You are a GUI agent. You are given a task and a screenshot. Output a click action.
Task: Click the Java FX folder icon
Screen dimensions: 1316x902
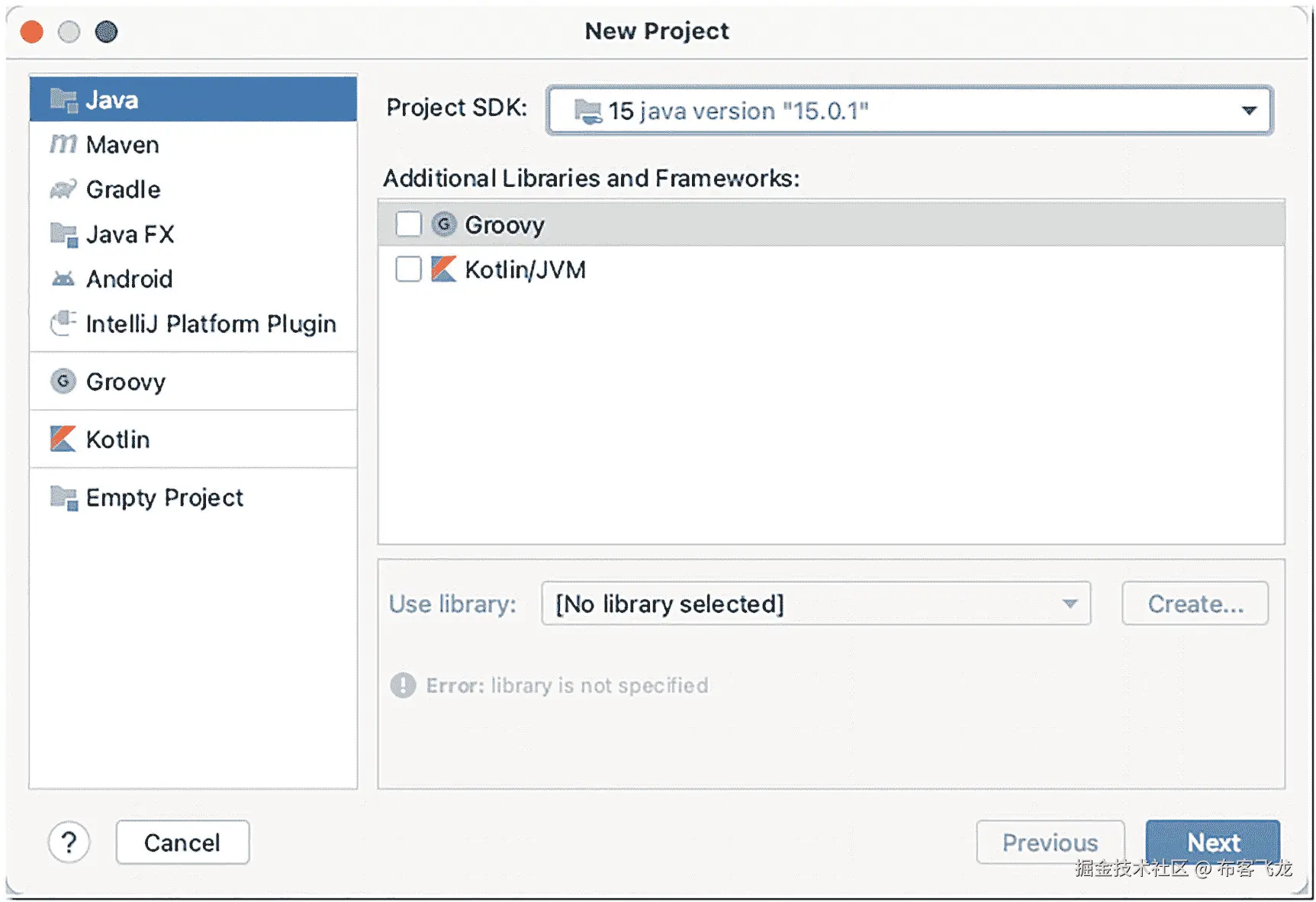[x=63, y=234]
